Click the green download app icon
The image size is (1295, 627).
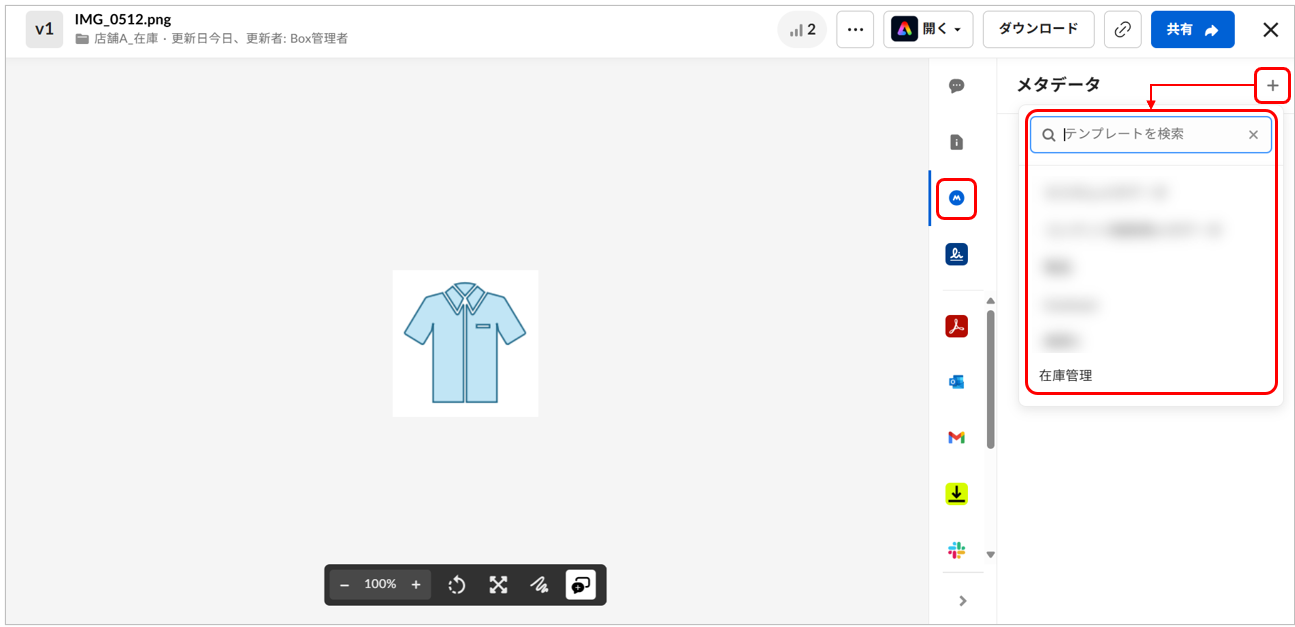pos(956,494)
